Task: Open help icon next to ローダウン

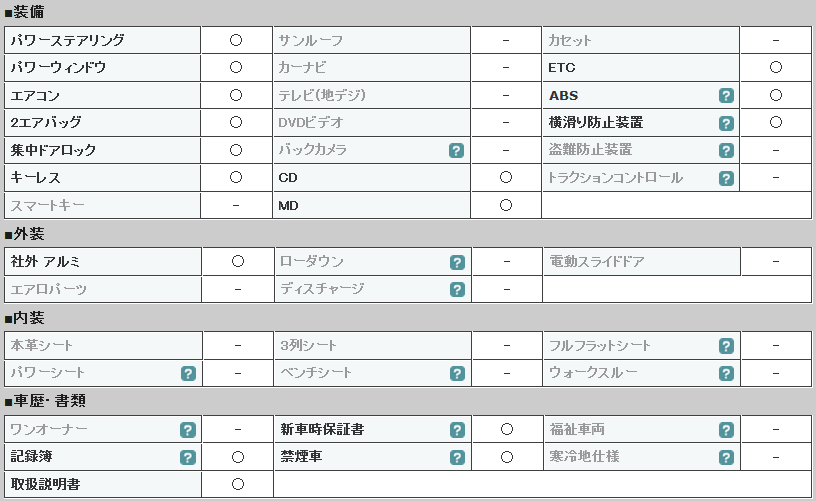Action: [x=457, y=262]
